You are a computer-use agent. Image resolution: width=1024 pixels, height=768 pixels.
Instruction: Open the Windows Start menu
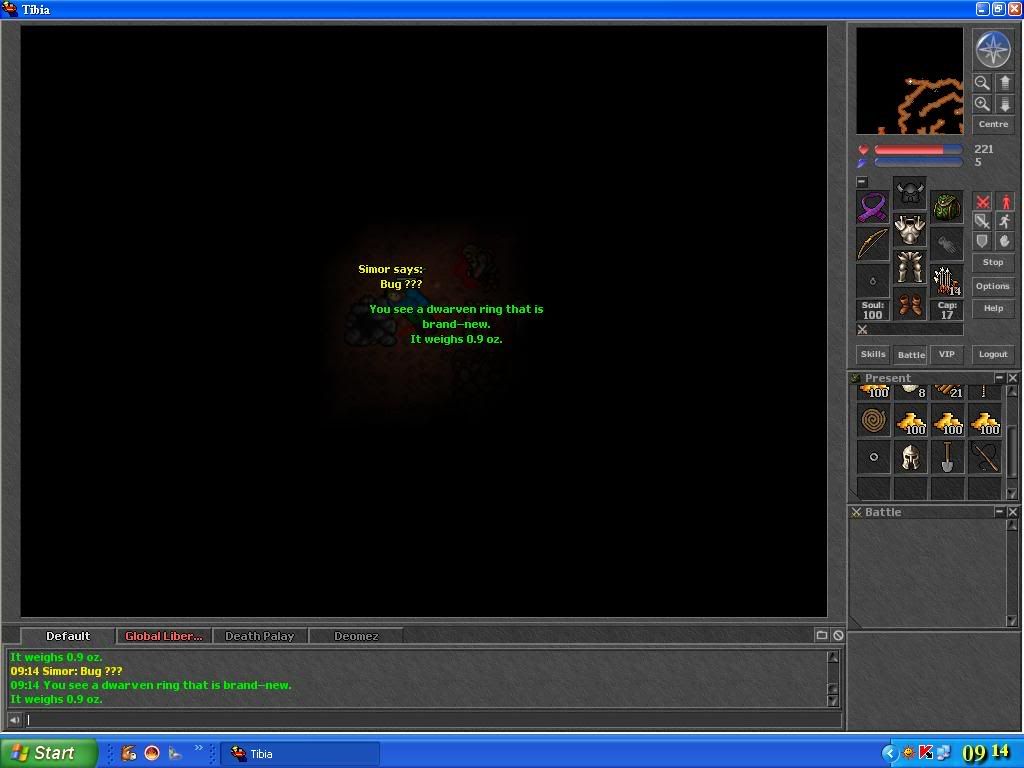(x=48, y=753)
